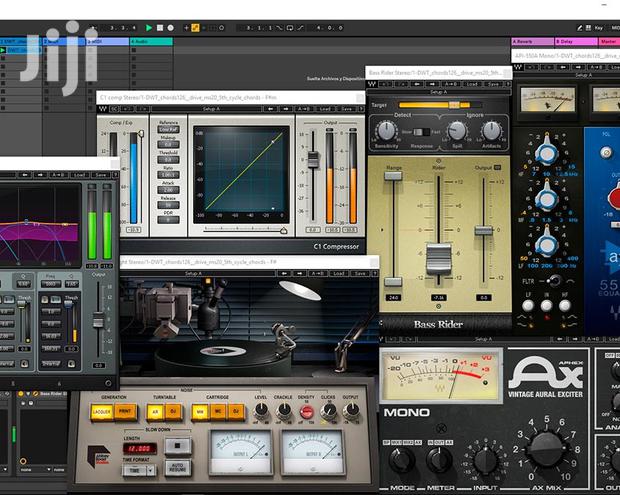Click the Mode knob on Aphex Exciter
This screenshot has height=495, width=620.
(402, 461)
